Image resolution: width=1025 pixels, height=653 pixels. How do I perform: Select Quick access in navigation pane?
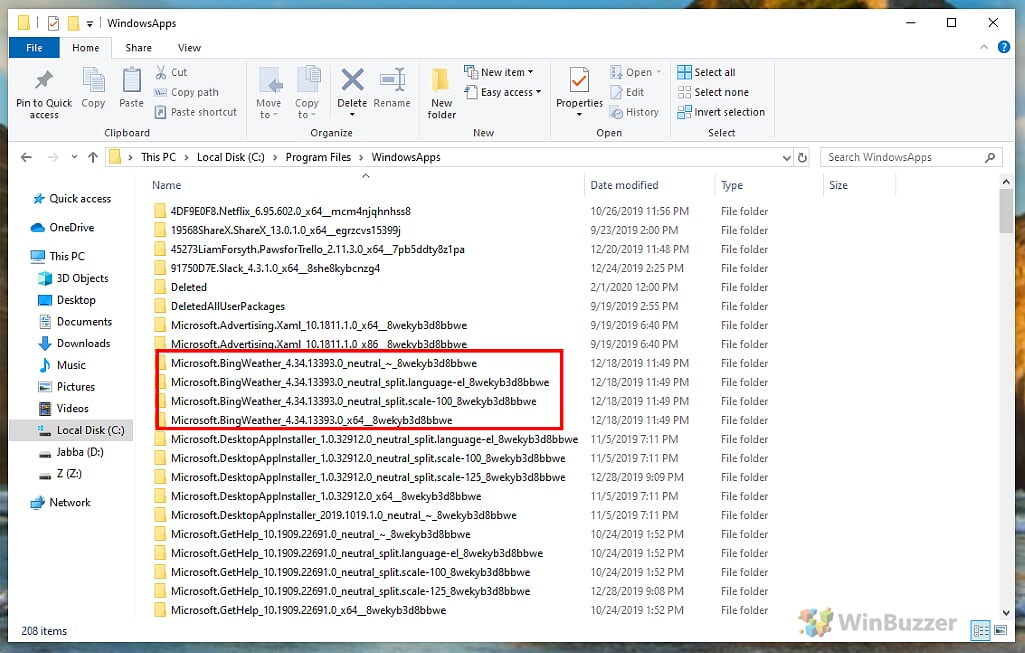click(72, 199)
